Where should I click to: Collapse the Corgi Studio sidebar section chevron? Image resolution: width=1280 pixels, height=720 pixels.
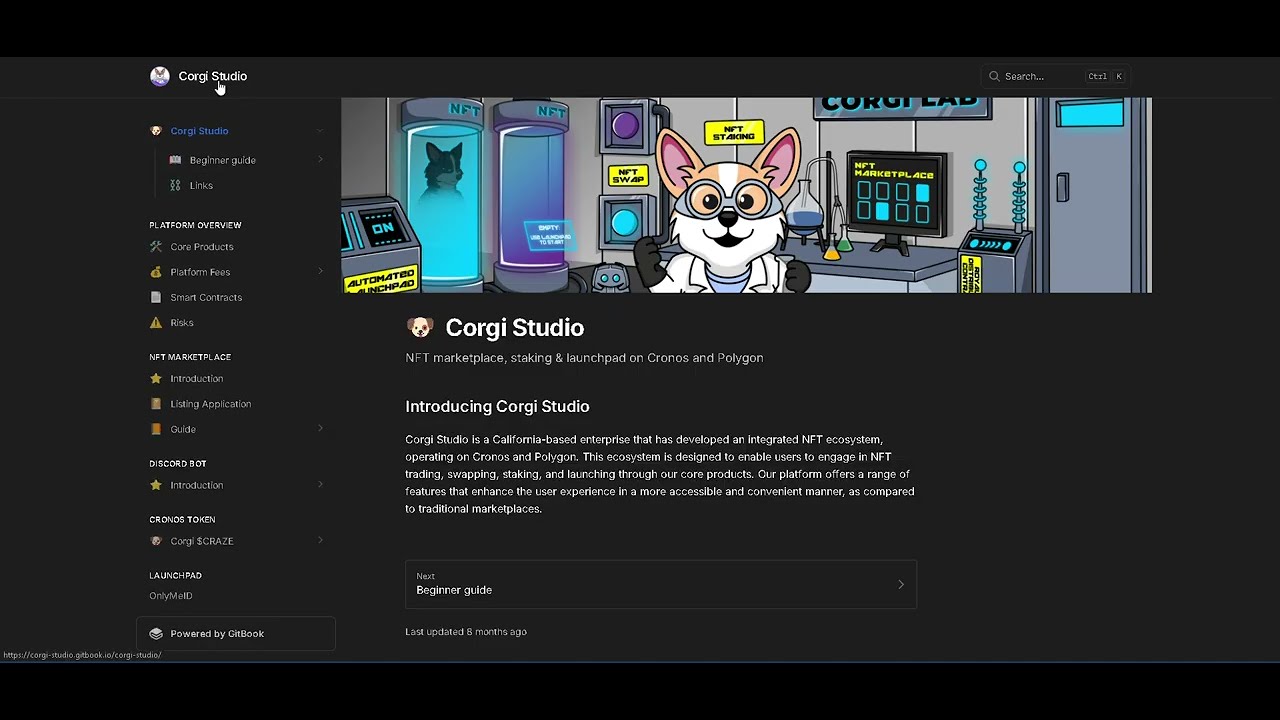click(x=320, y=131)
